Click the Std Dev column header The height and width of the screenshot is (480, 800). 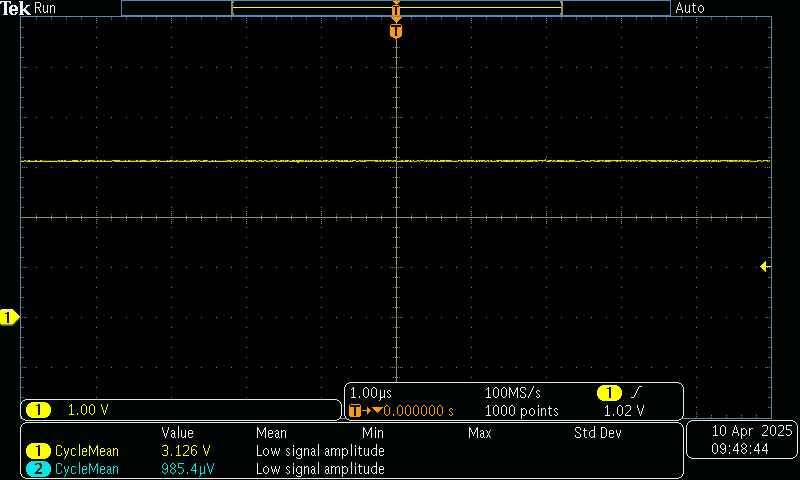(x=597, y=433)
